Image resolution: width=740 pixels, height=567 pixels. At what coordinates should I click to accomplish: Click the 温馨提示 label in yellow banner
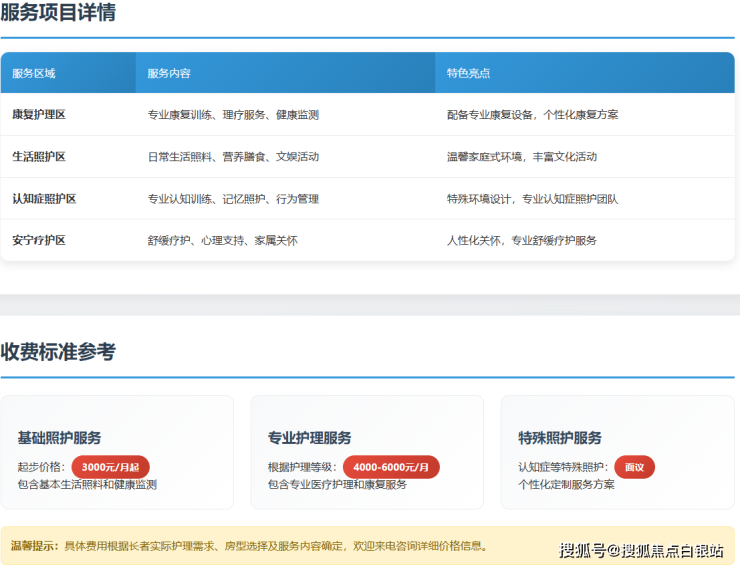pos(35,546)
